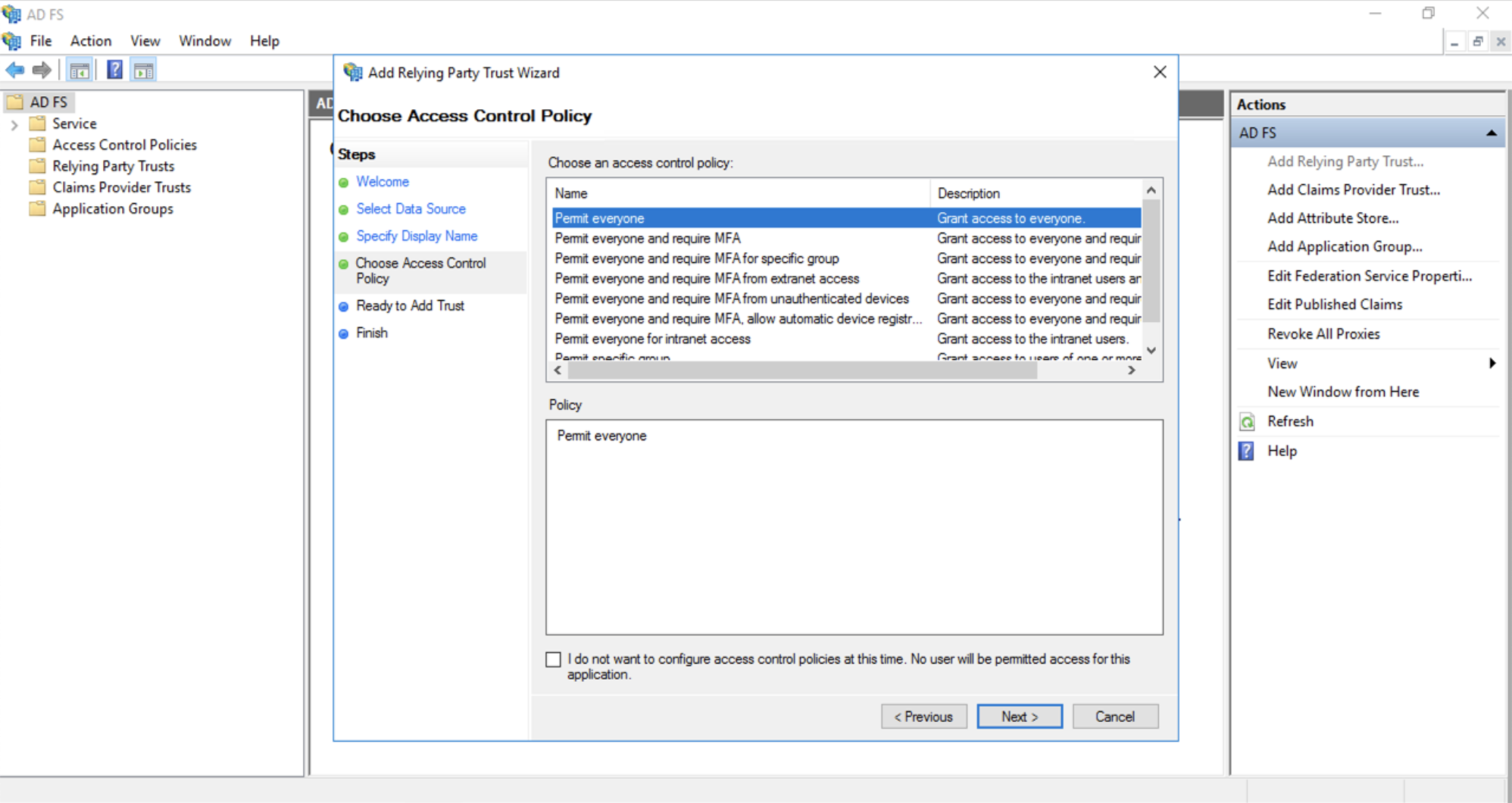The width and height of the screenshot is (1512, 803).
Task: Click the Forward arrow toolbar icon
Action: point(42,70)
